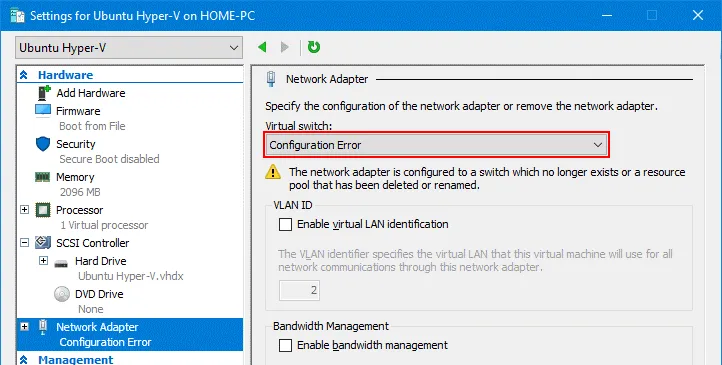Click the VLAN identifier number field
This screenshot has height=365, width=722.
pyautogui.click(x=299, y=290)
